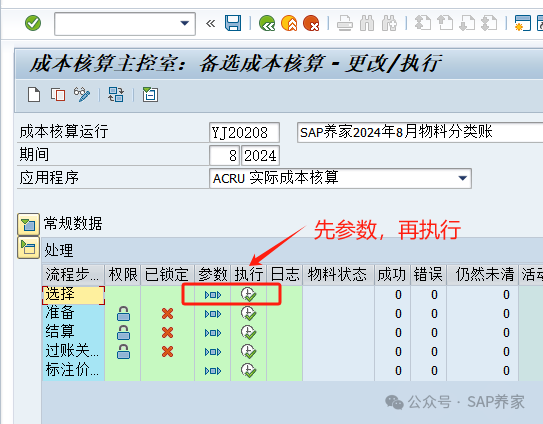The width and height of the screenshot is (543, 424).
Task: Click the Display/Change glasses pencil icon
Action: coord(82,95)
